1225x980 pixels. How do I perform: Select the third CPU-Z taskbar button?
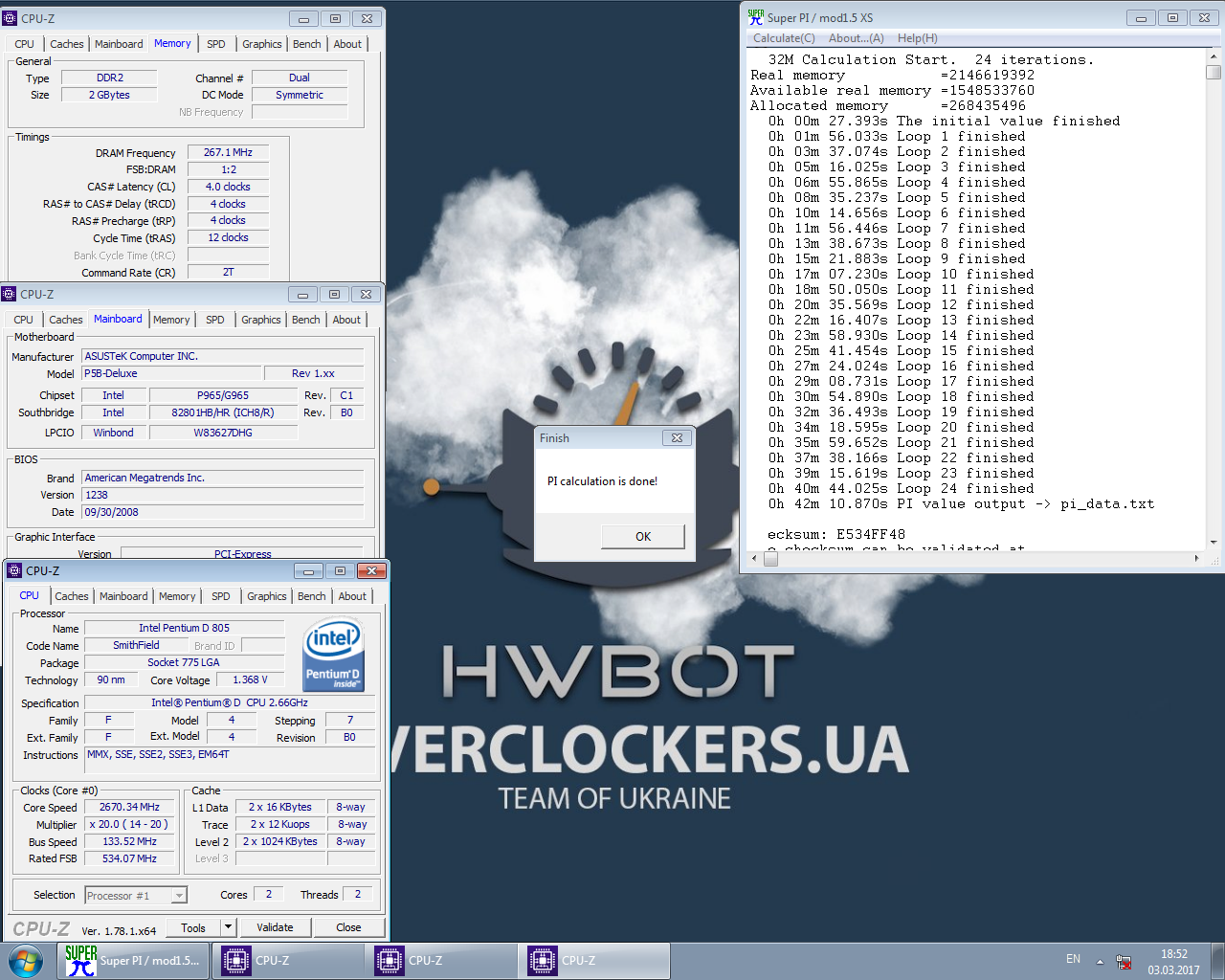(593, 961)
